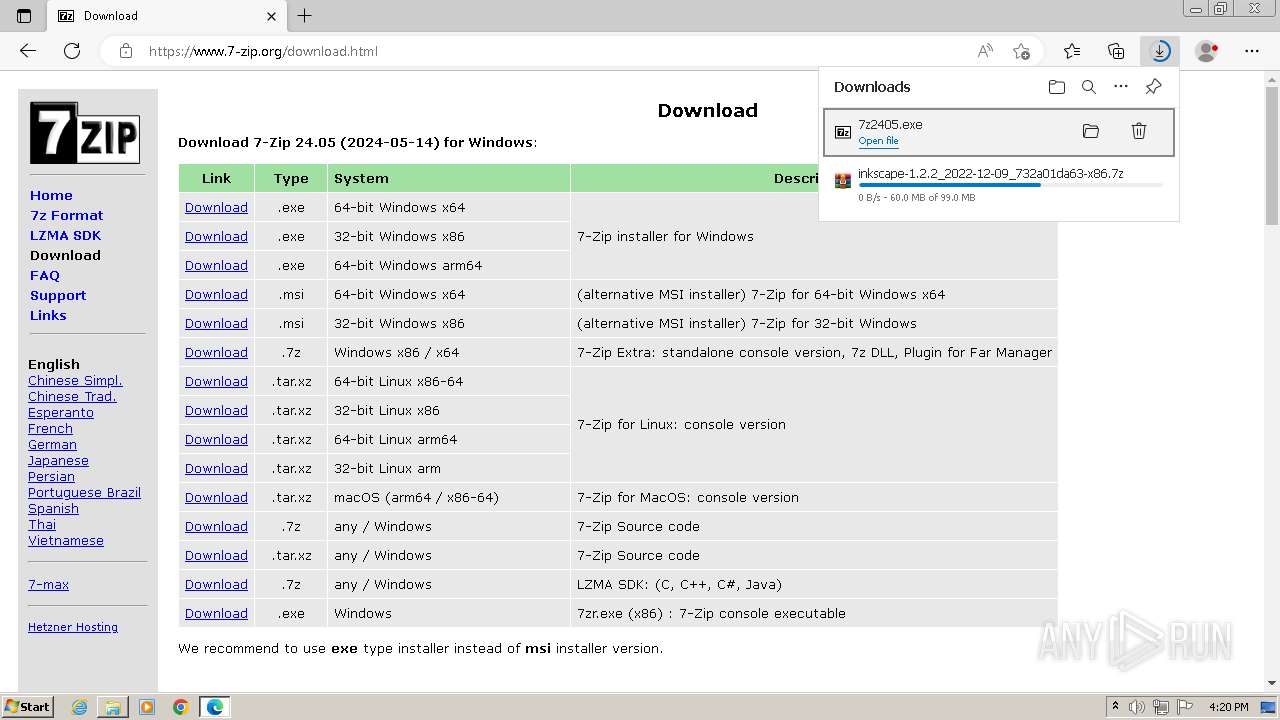Open More options in Downloads panel
1280x720 pixels.
coord(1121,87)
